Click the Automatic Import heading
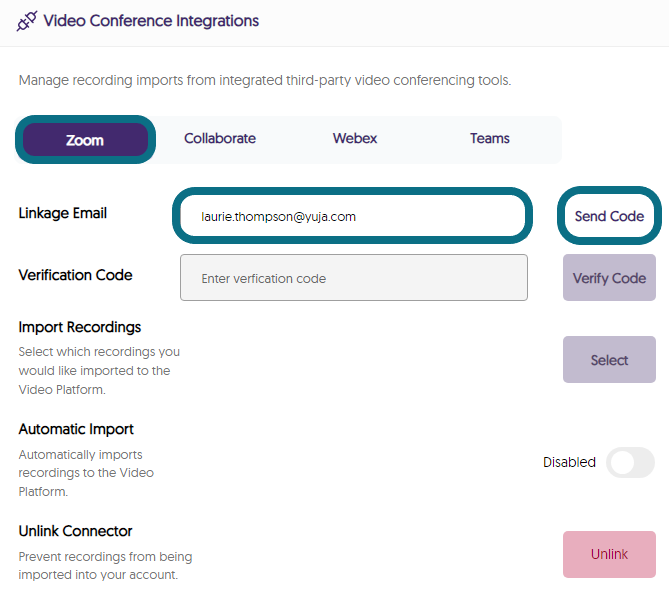669x611 pixels. [76, 429]
